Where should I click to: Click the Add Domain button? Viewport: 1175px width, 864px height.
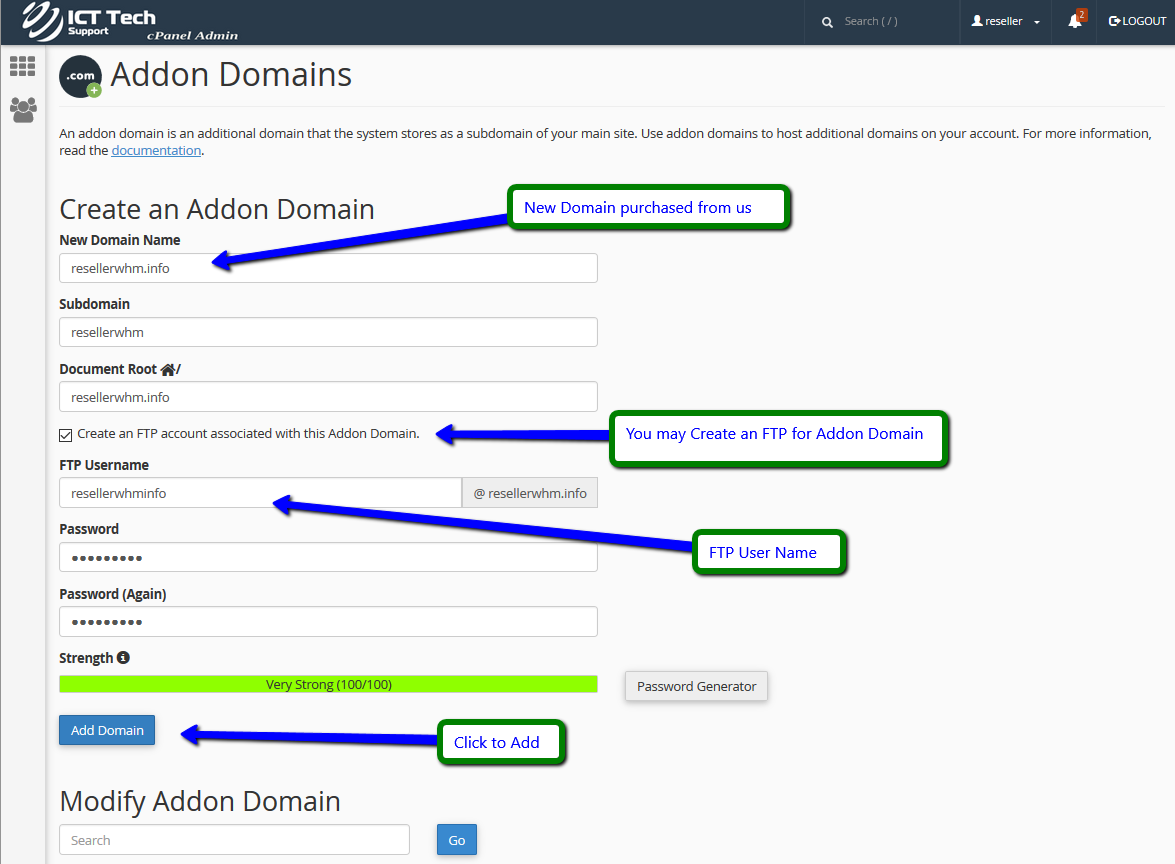coord(107,730)
